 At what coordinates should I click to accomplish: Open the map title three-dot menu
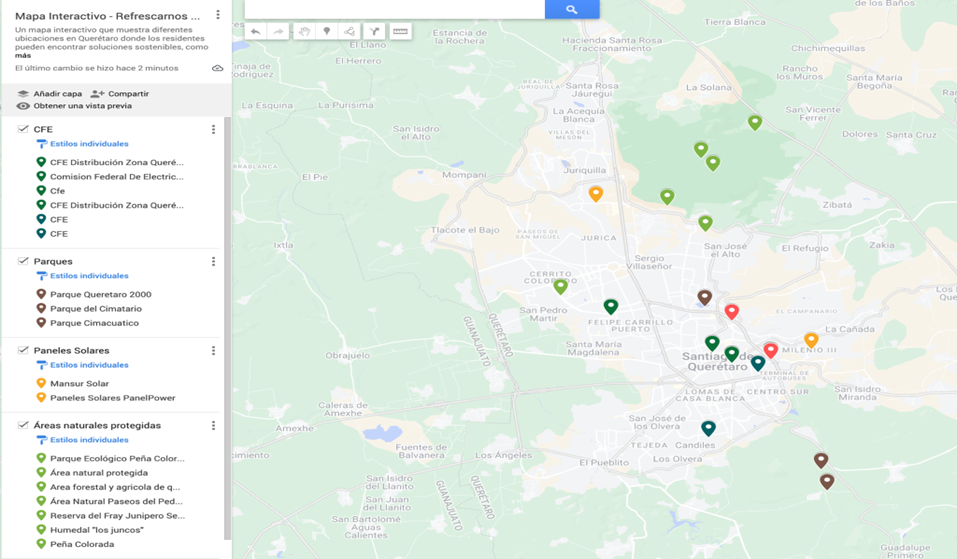point(218,16)
